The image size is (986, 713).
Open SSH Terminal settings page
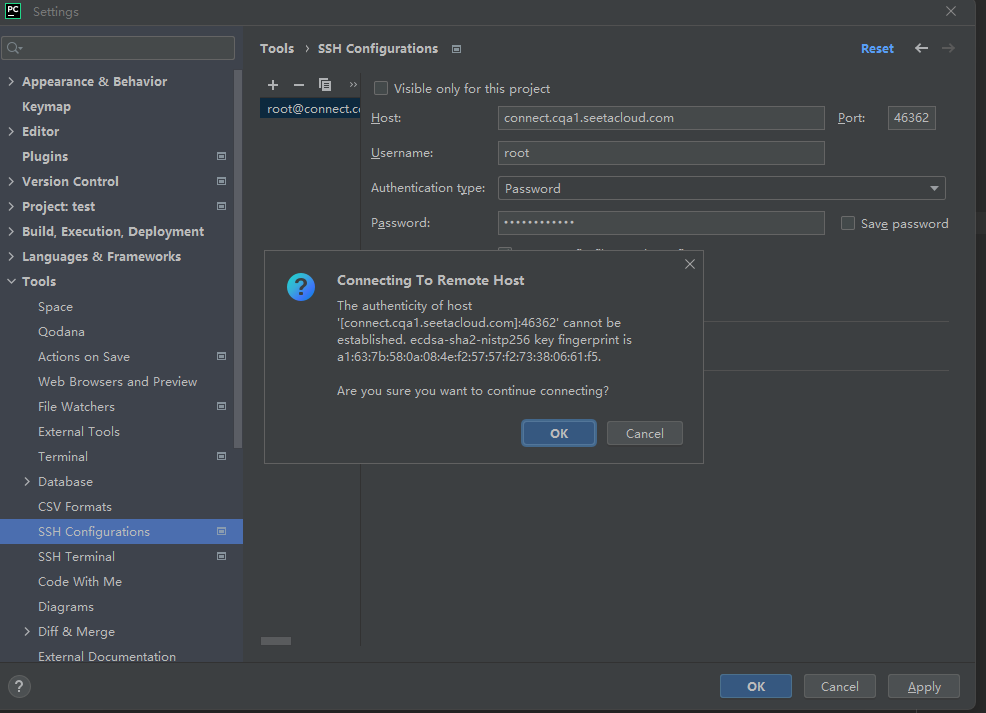[x=76, y=557]
